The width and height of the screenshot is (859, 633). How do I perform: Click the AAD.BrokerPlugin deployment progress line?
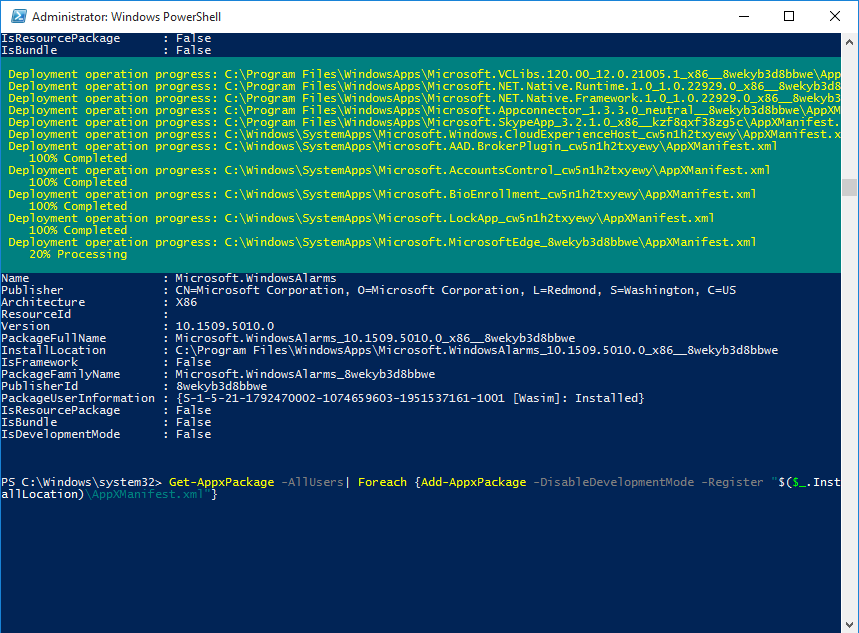click(x=393, y=146)
